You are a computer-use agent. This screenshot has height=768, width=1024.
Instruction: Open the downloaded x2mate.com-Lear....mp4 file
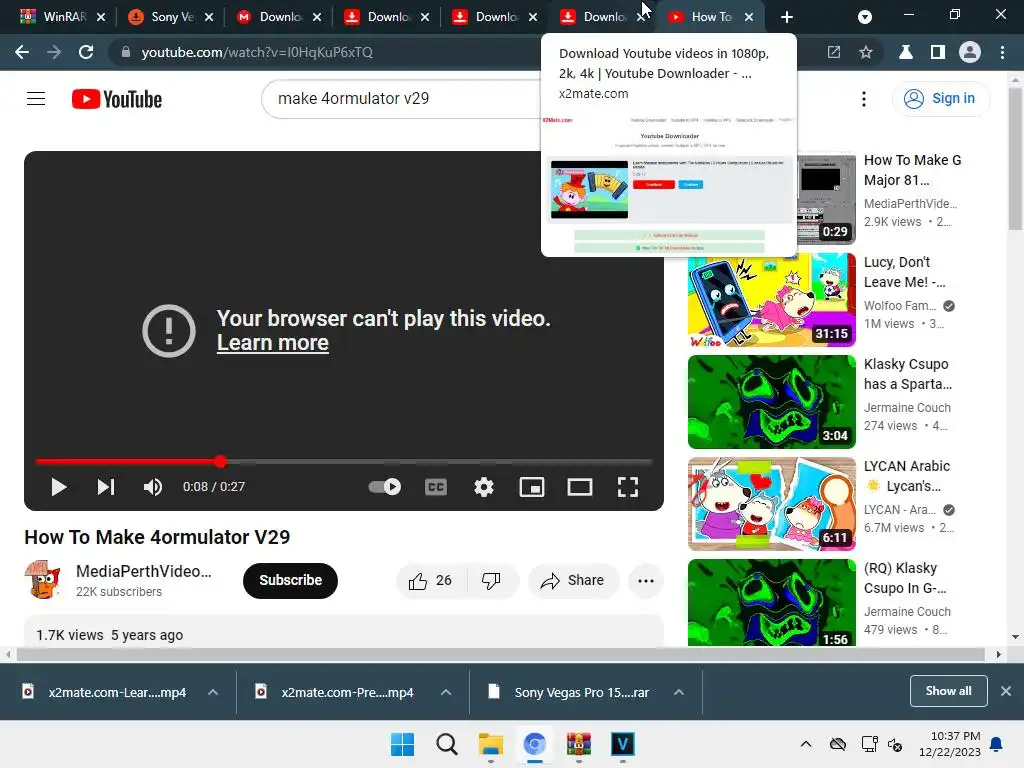[x=104, y=692]
